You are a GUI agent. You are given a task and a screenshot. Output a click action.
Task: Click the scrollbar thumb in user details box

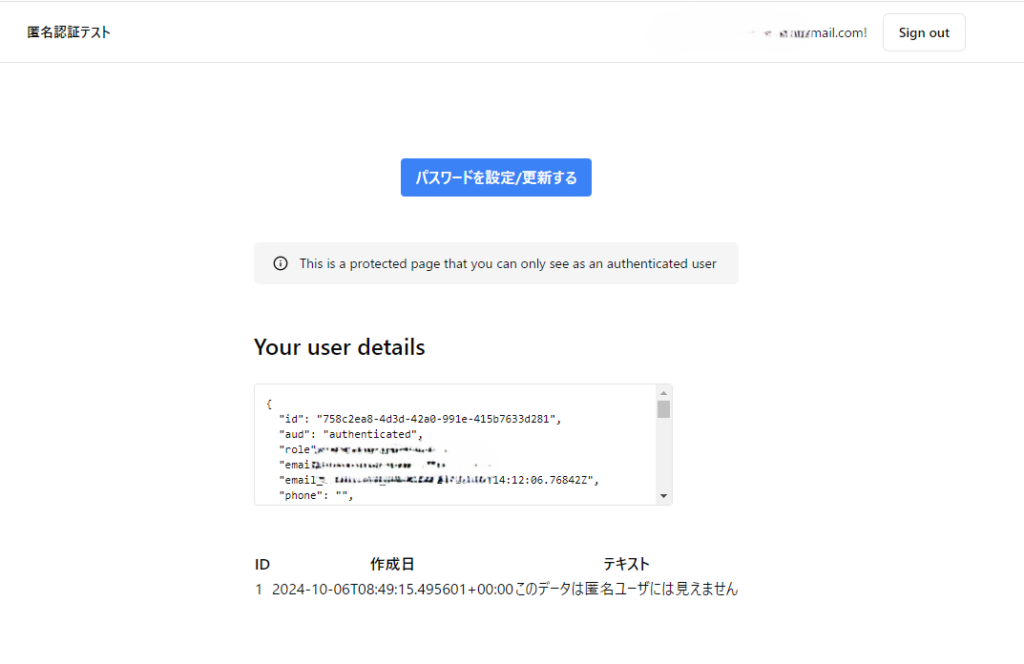pyautogui.click(x=664, y=409)
